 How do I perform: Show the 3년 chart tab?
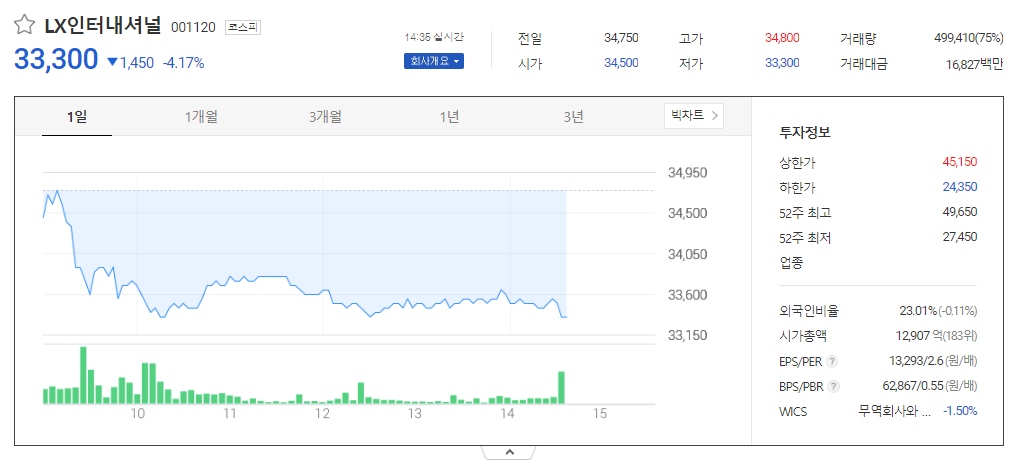click(x=573, y=117)
